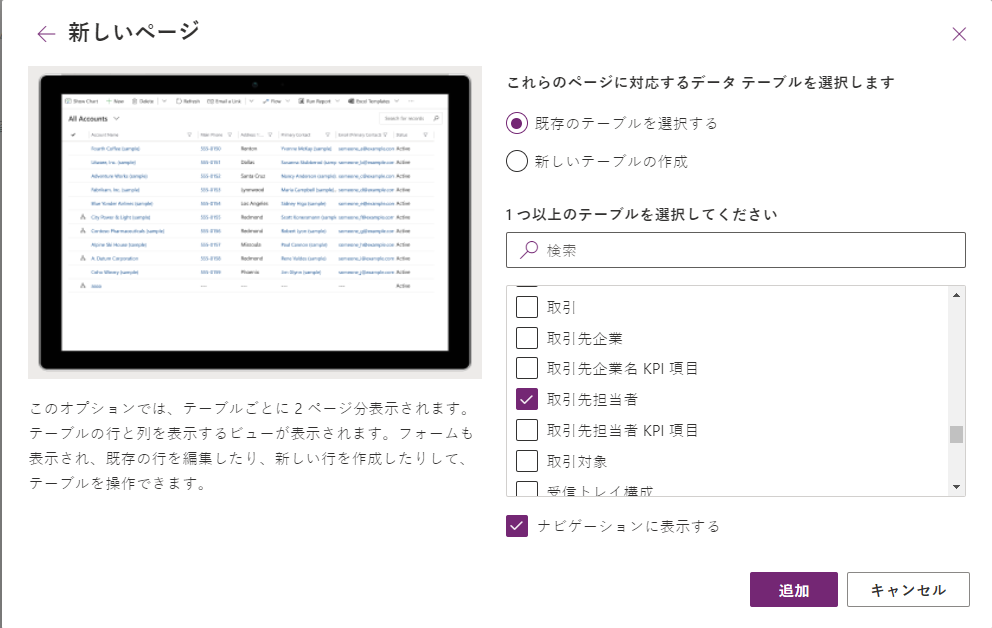This screenshot has height=628, width=992.
Task: Click the tablet preview image
Action: [255, 222]
